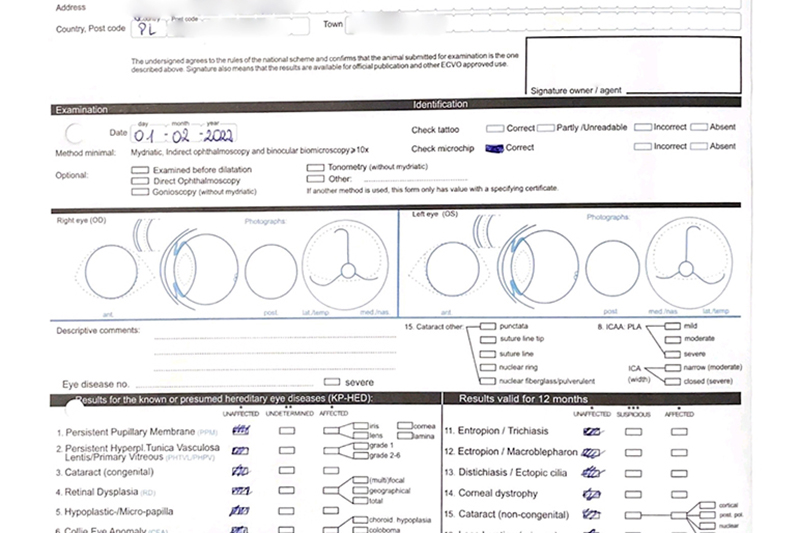
Task: Tick the (multi)focal Retinal Dysplasia box
Action: tap(361, 480)
